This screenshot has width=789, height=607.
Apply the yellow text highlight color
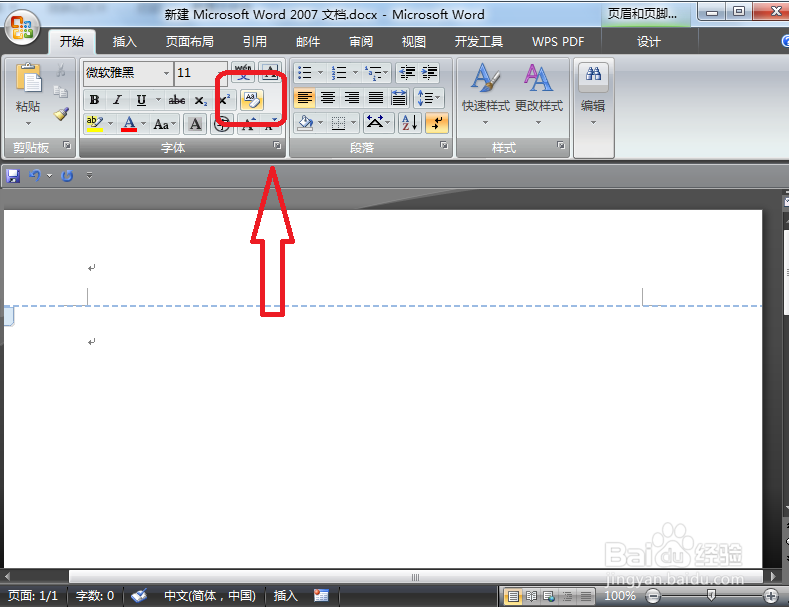click(95, 123)
